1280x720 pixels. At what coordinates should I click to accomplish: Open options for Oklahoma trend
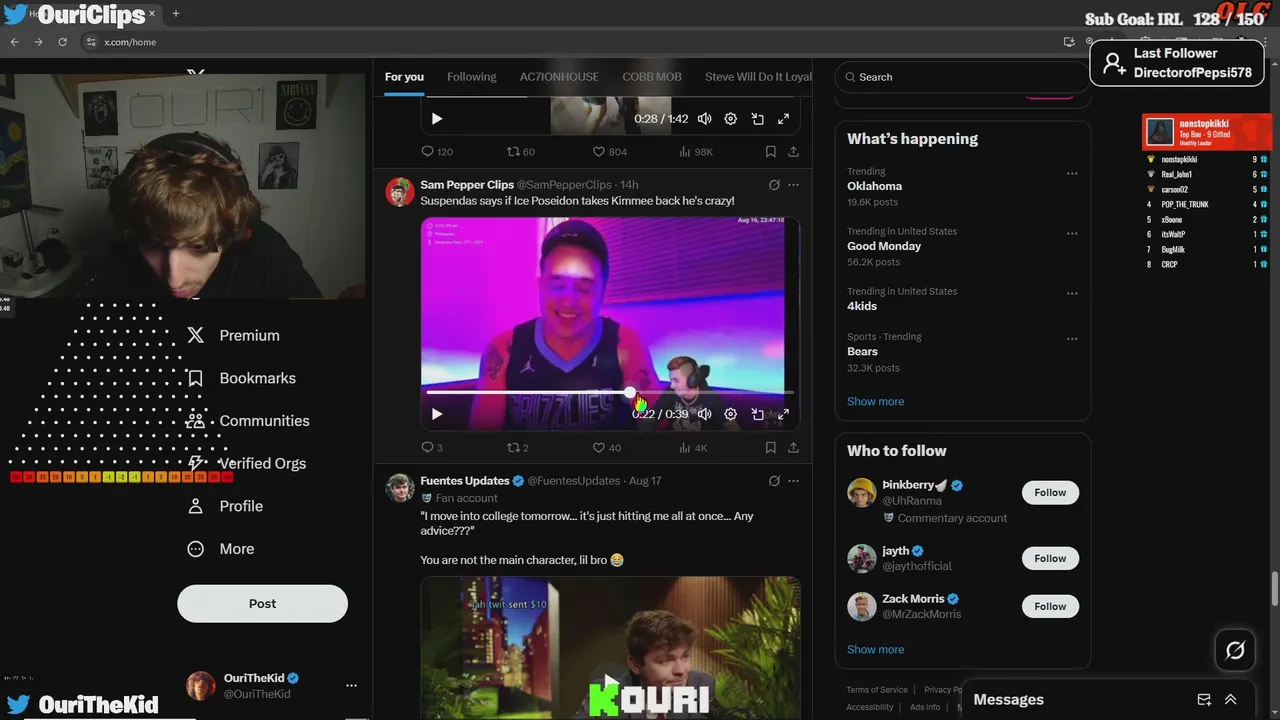pos(1072,173)
